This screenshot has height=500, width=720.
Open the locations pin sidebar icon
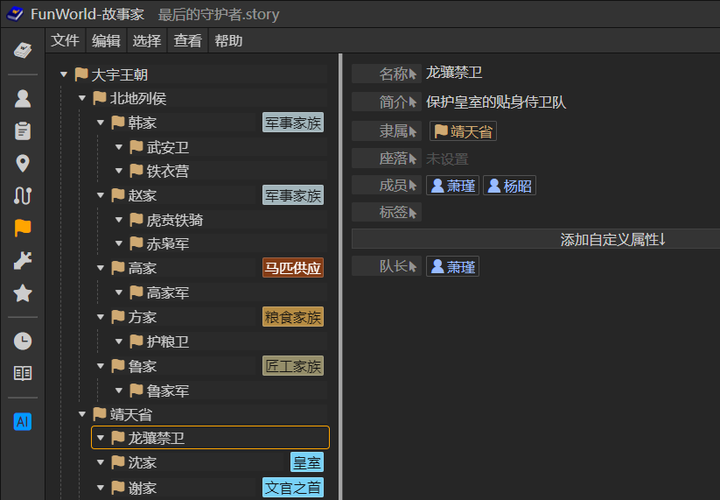tap(22, 164)
